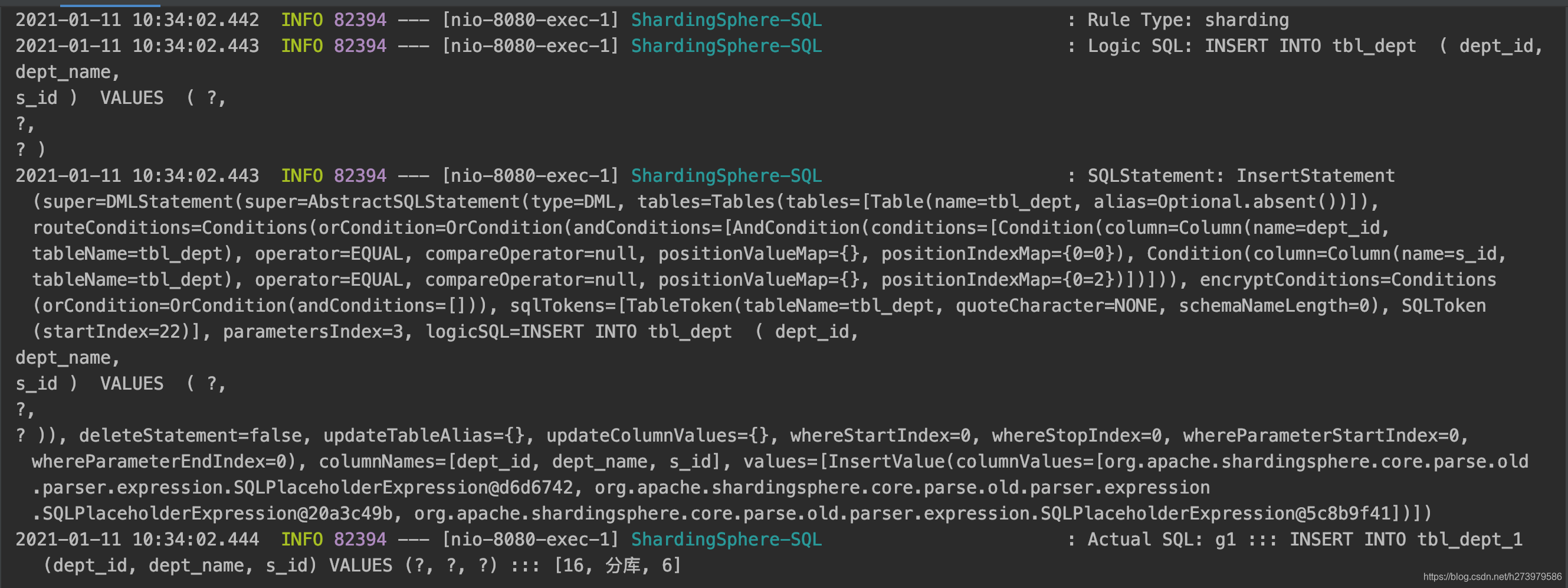Click process ID 82394 on Logic SQL line
Image resolution: width=1568 pixels, height=588 pixels.
tap(360, 46)
